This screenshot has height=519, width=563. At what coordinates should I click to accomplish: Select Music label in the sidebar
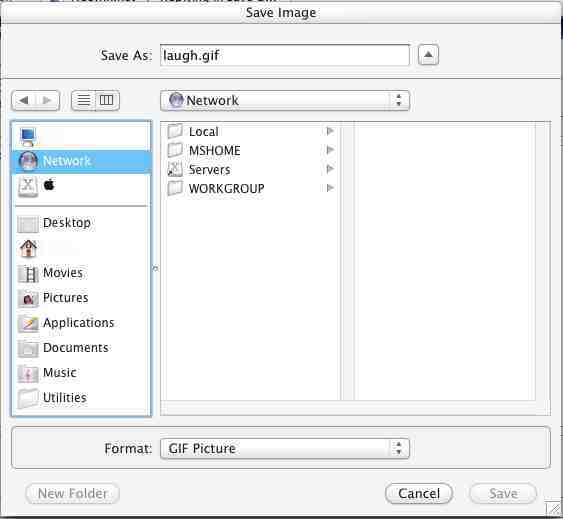(60, 372)
